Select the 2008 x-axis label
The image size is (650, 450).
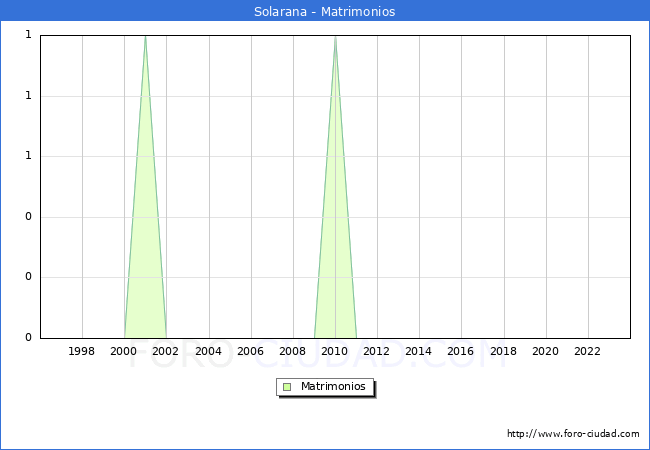(293, 351)
